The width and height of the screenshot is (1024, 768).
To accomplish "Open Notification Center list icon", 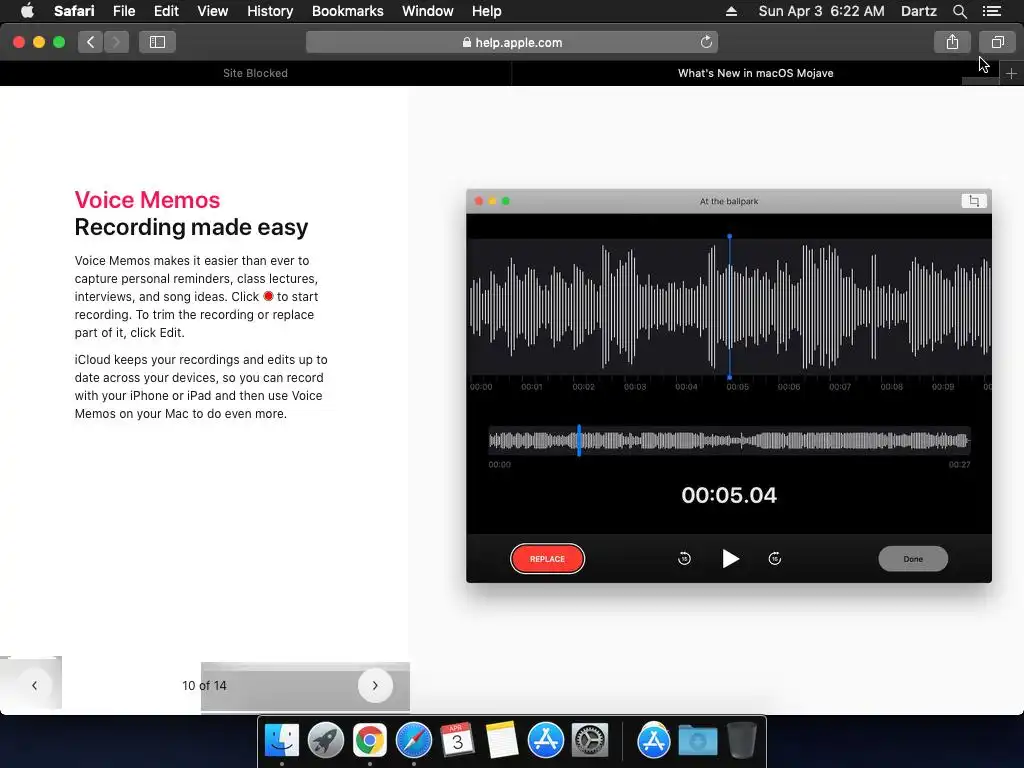I will click(991, 11).
